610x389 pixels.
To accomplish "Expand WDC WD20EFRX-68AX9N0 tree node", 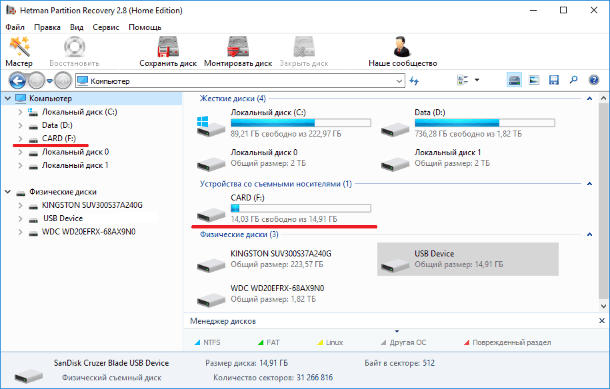I will click(x=20, y=232).
